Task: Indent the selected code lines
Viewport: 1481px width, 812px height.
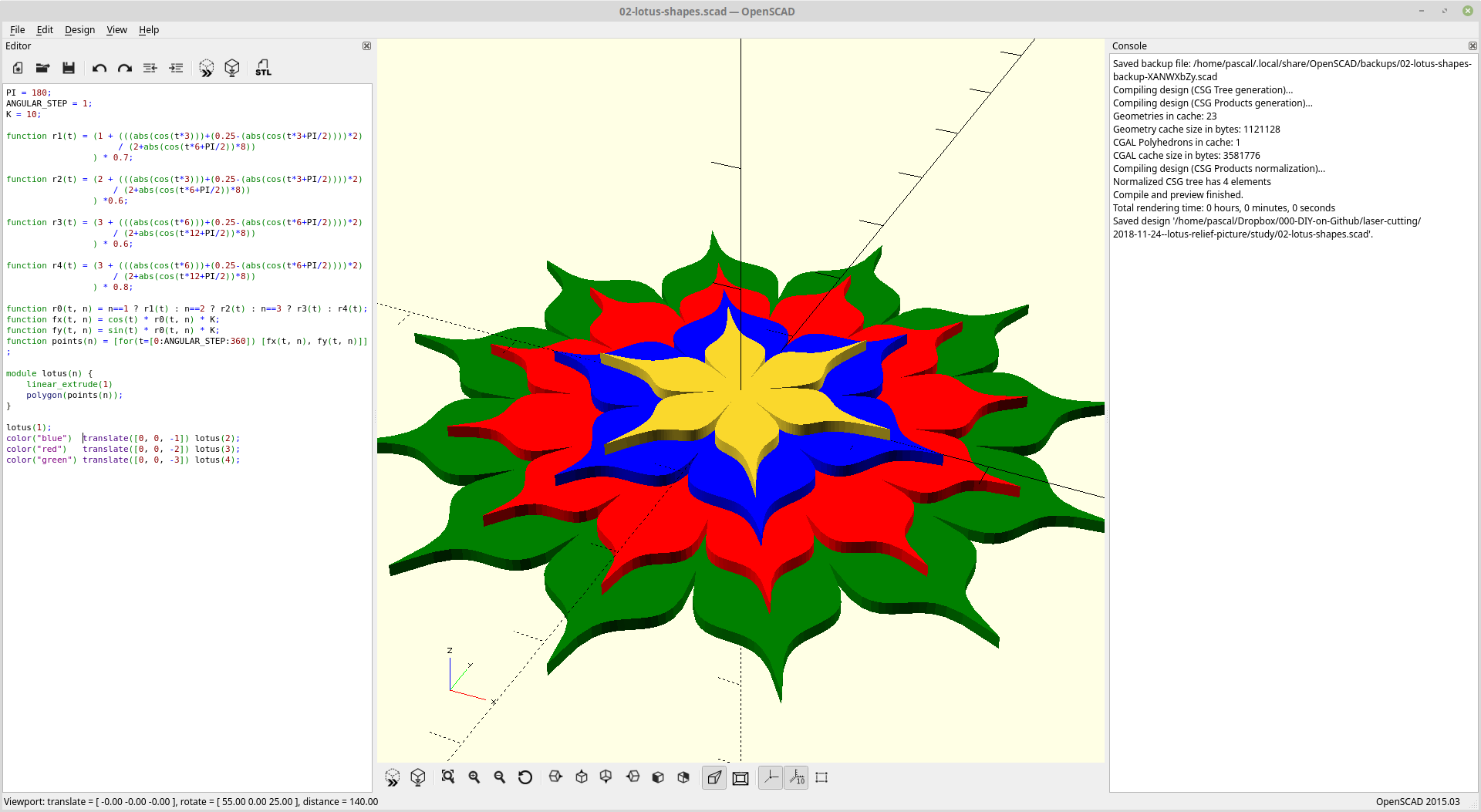Action: (x=176, y=68)
